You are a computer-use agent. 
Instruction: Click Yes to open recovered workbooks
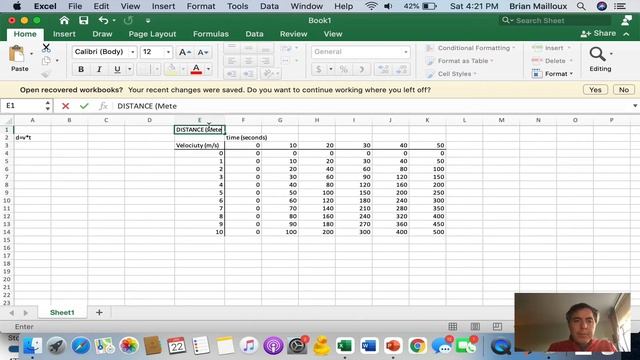tap(595, 90)
